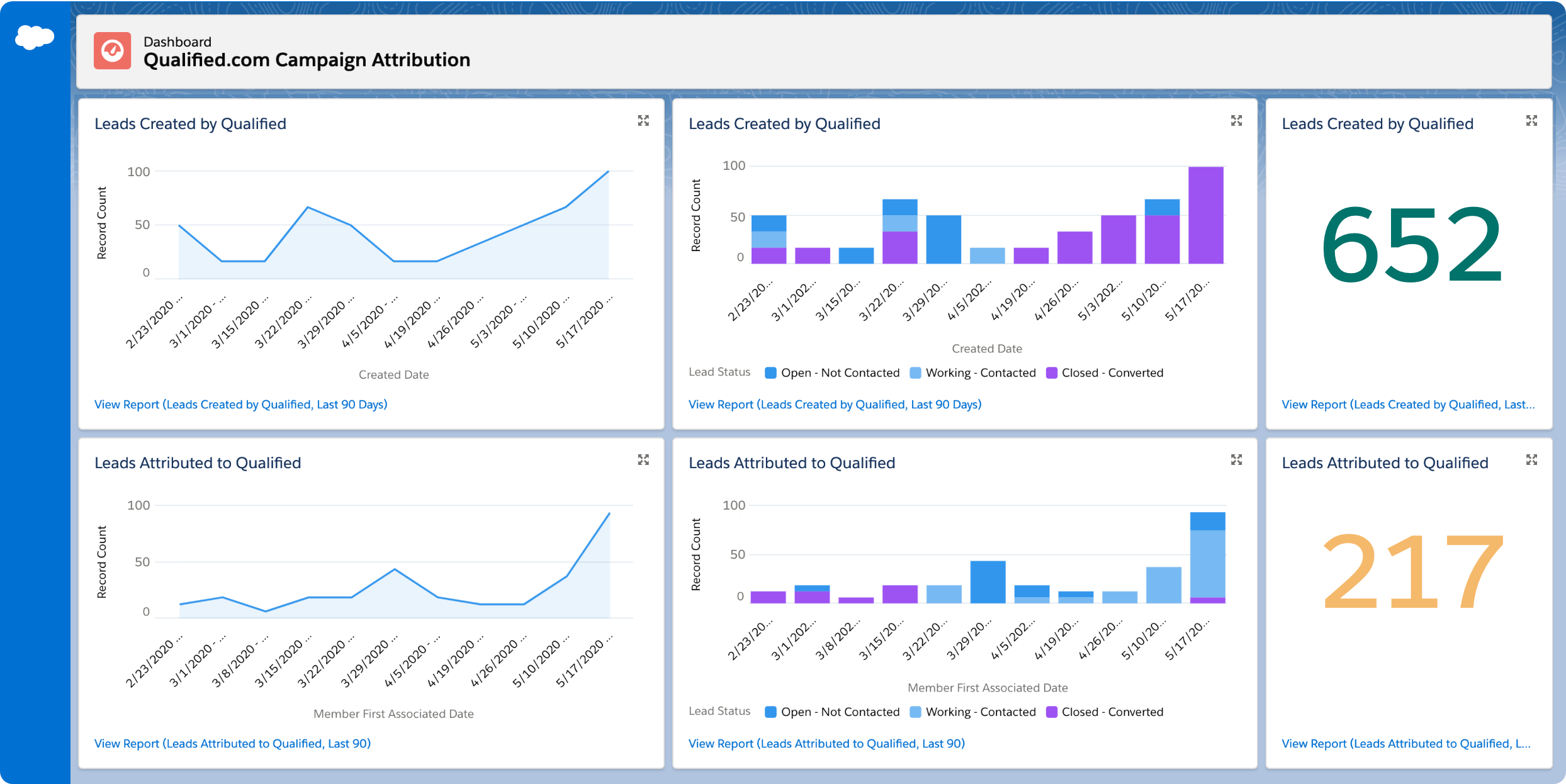Click the 3/22/2020 peak on Leads Created line chart
The width and height of the screenshot is (1566, 784).
click(307, 207)
